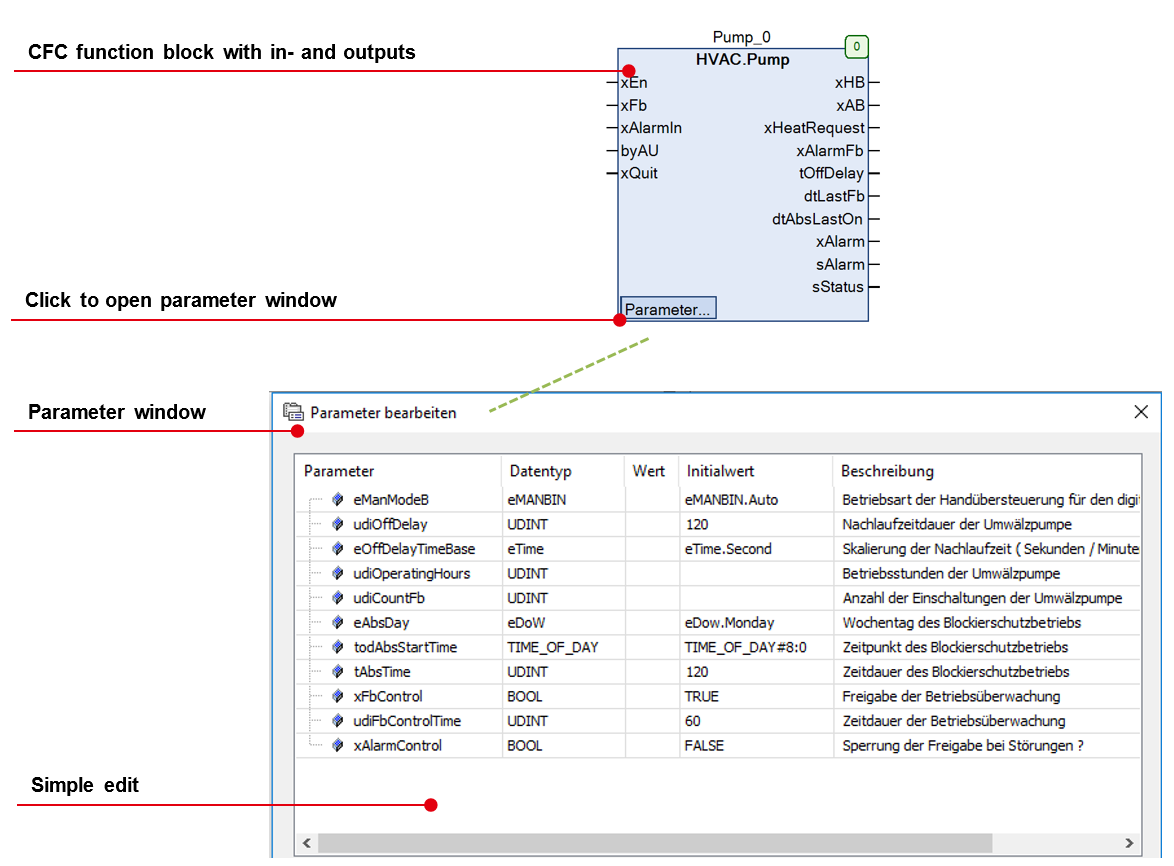
Task: Click the Initialwert column header
Action: [x=720, y=471]
